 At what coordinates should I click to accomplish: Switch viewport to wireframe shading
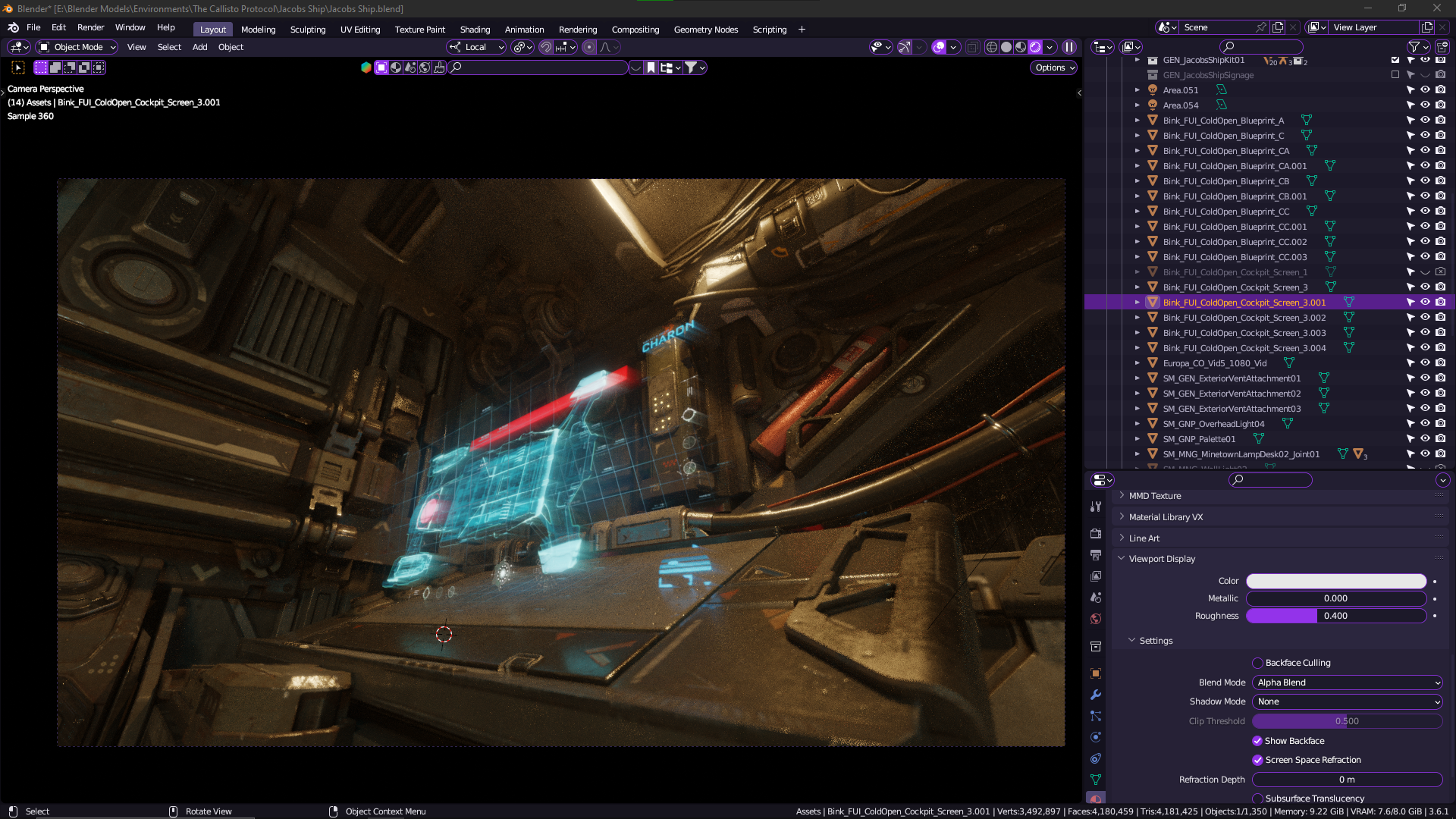[x=991, y=47]
